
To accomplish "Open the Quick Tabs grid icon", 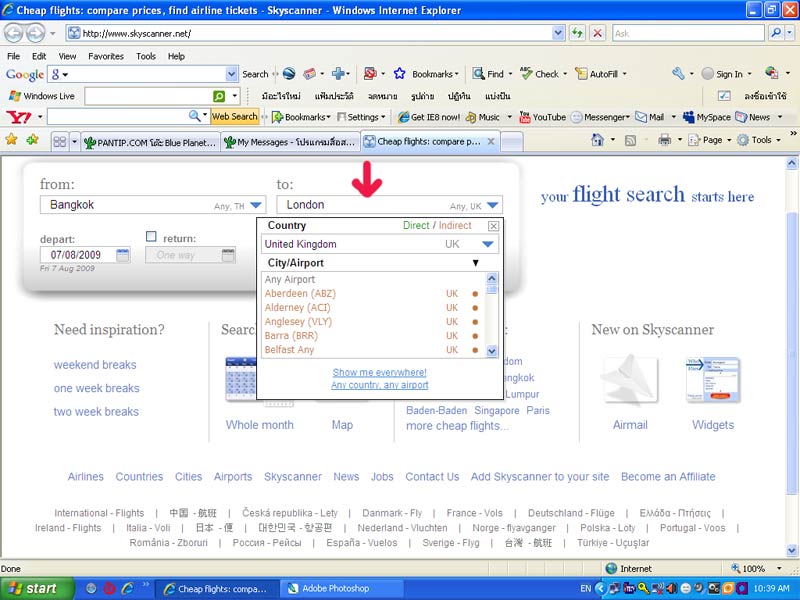I will (60, 141).
